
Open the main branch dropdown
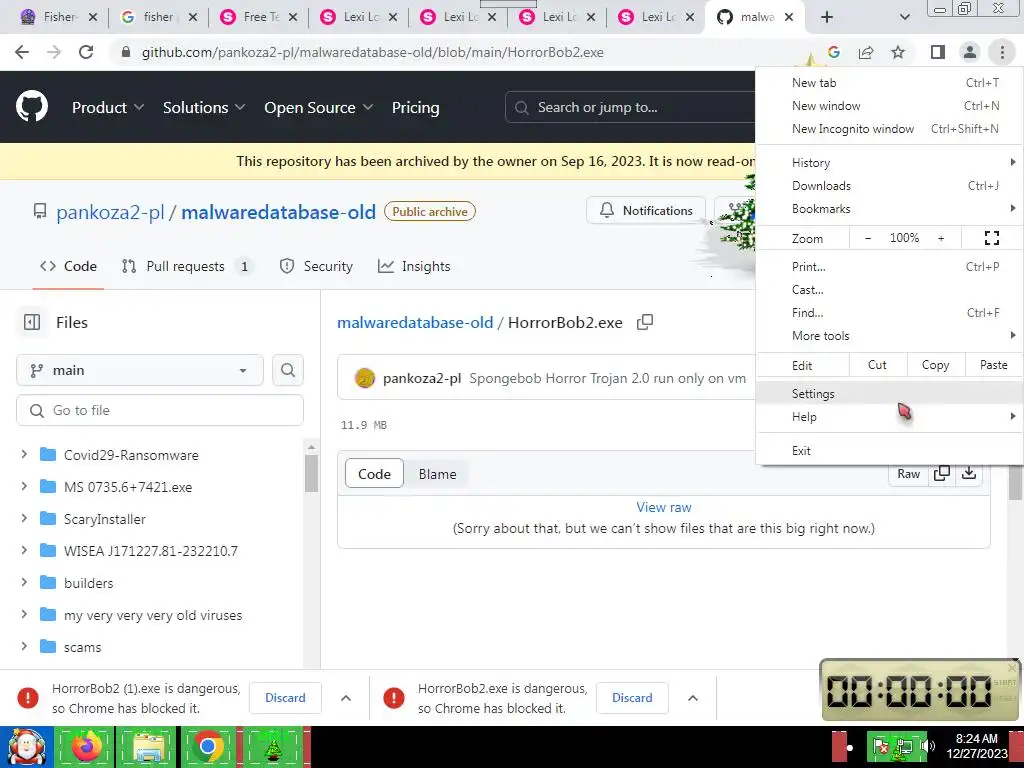pos(140,370)
